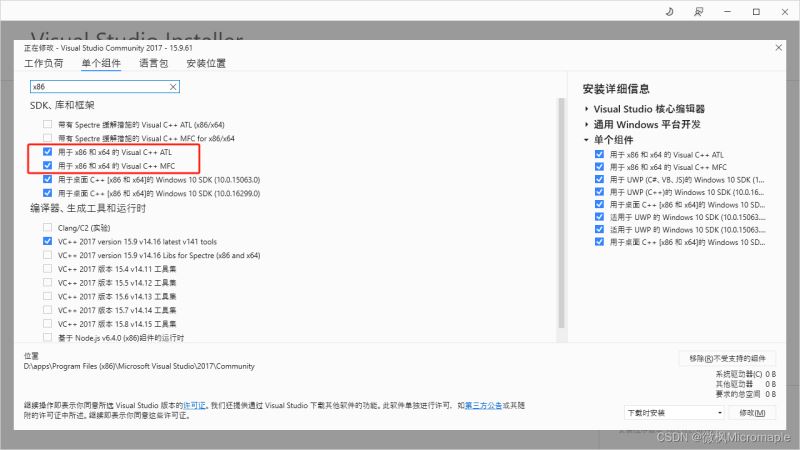Switch to the Workloads tab
This screenshot has height=450, width=800.
43,63
